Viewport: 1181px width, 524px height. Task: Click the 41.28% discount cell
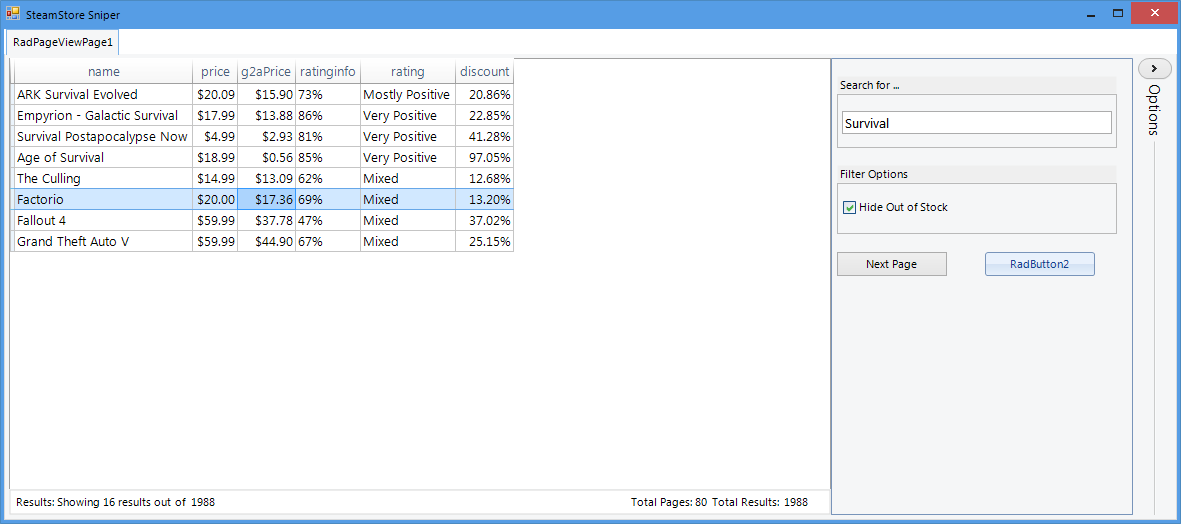click(x=485, y=136)
